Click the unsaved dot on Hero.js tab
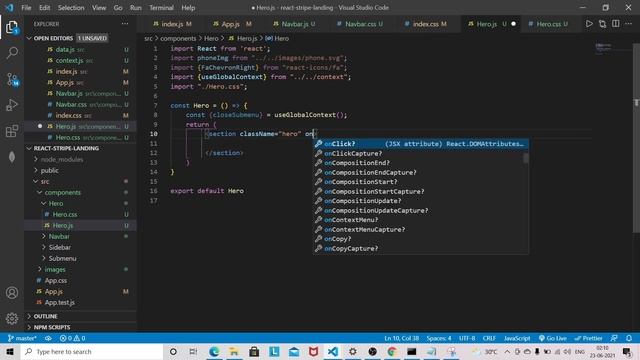Screen dimensions: 640x360 pos(513,24)
